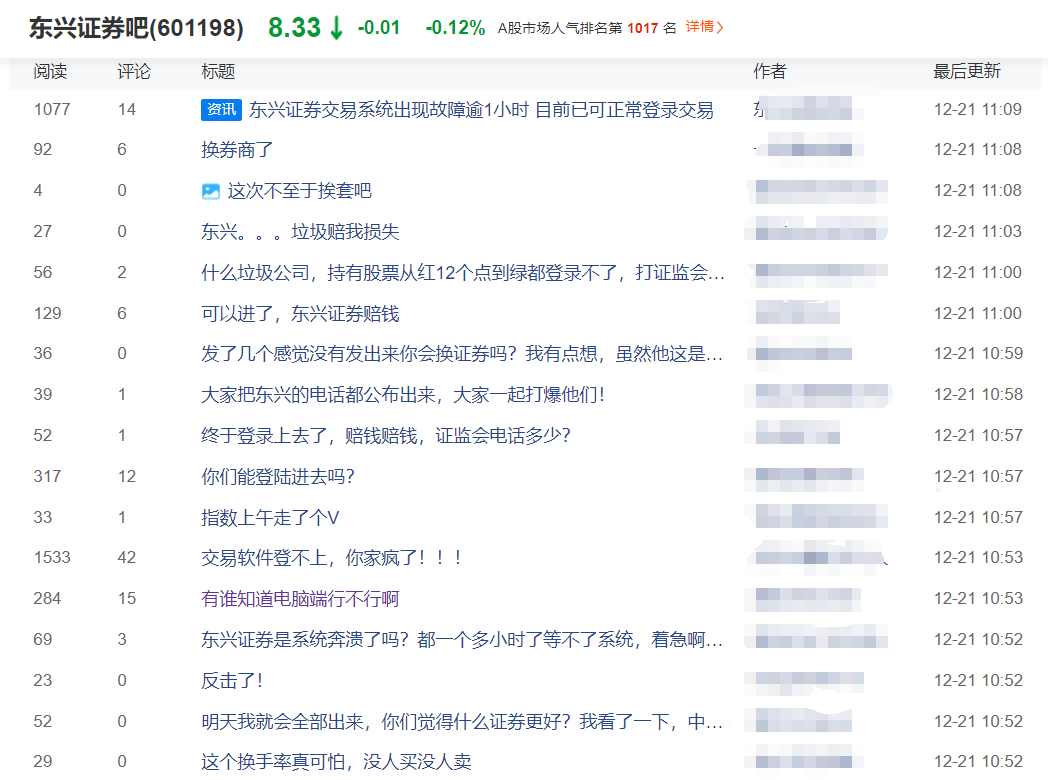Screen dimensions: 1048x780
Task: Open post 终于登录上去了，赔钱赔钱
Action: (386, 436)
